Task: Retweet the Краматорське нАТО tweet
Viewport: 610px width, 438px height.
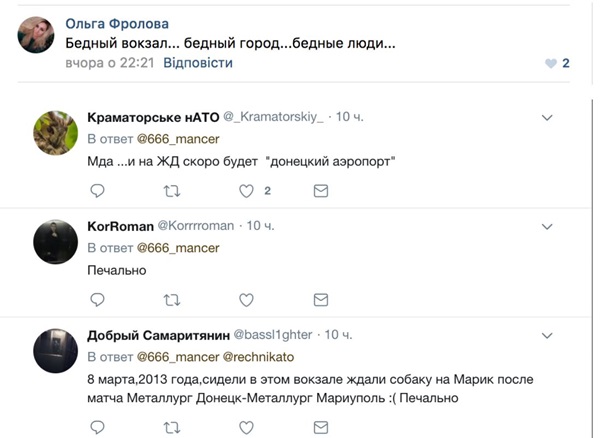Action: [x=172, y=190]
